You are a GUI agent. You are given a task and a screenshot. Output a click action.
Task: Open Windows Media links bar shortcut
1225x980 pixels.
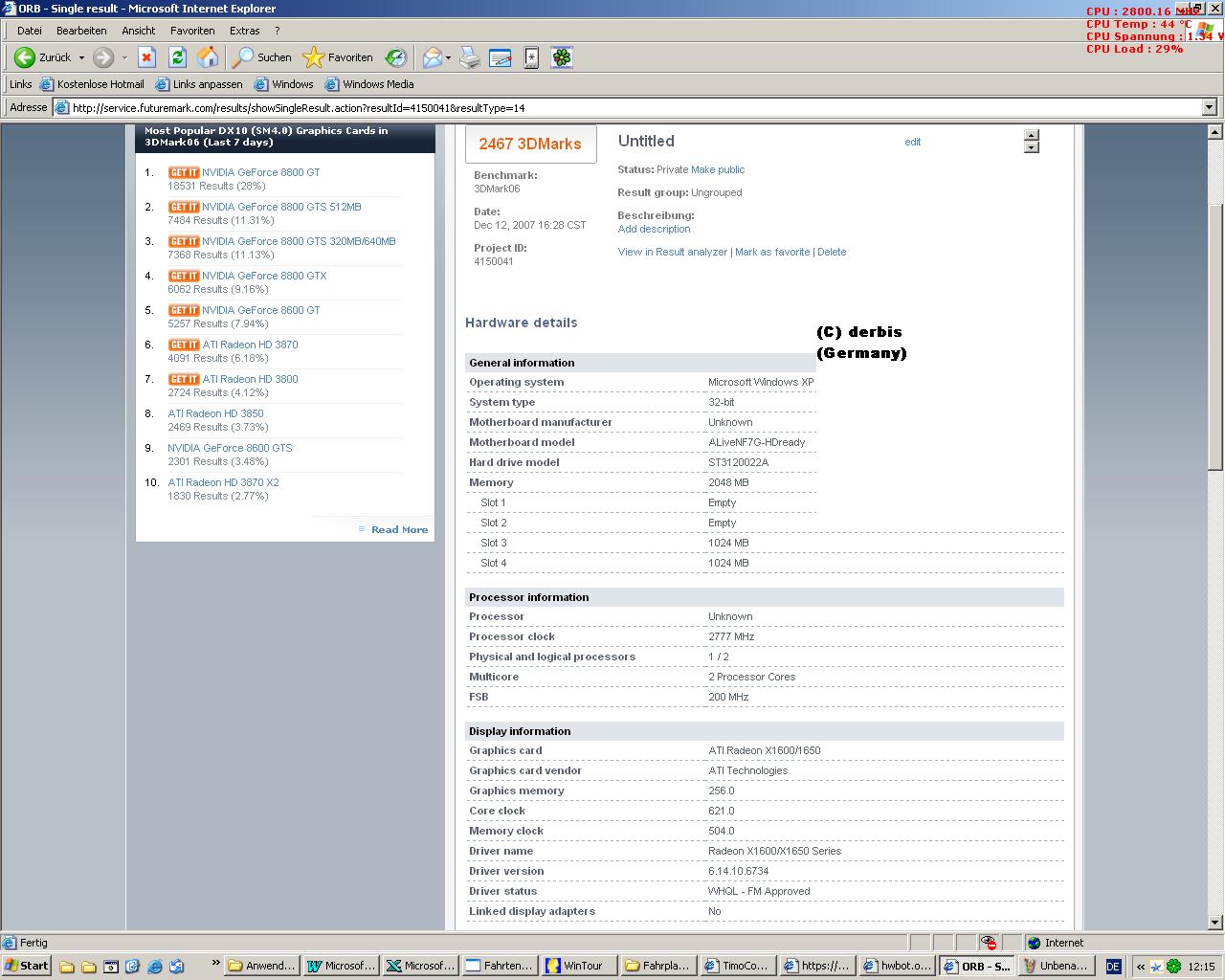tap(369, 84)
